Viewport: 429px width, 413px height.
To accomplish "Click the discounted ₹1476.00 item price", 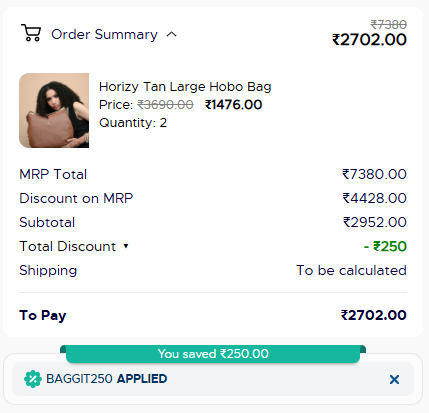I will coord(233,105).
